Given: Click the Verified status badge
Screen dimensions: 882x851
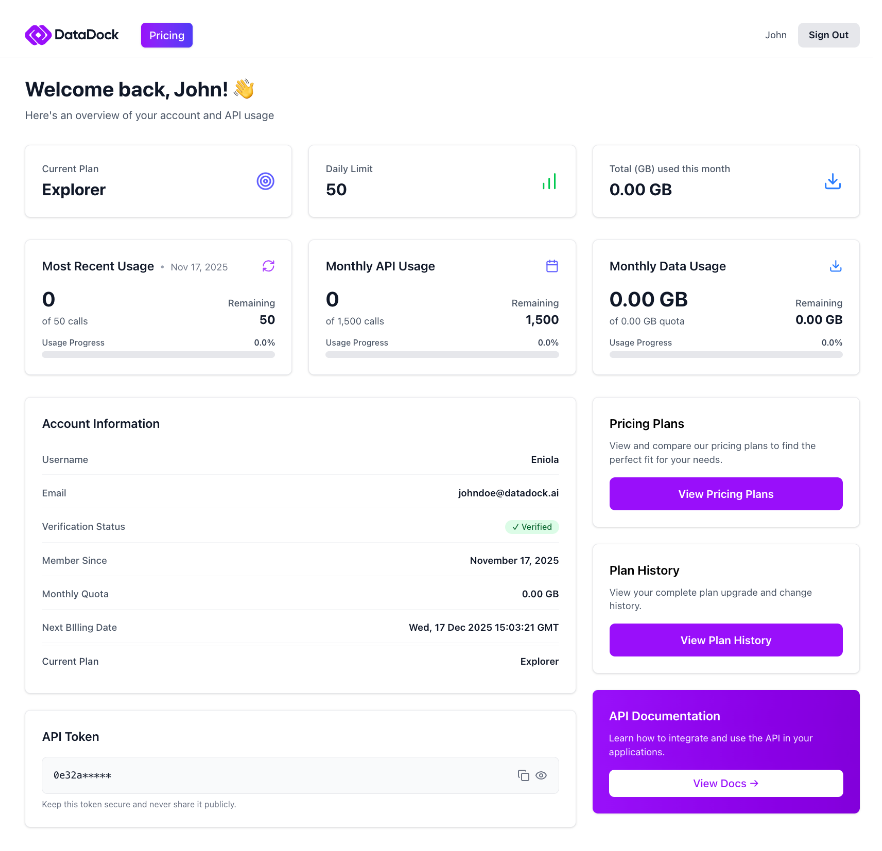Looking at the screenshot, I should coord(531,527).
